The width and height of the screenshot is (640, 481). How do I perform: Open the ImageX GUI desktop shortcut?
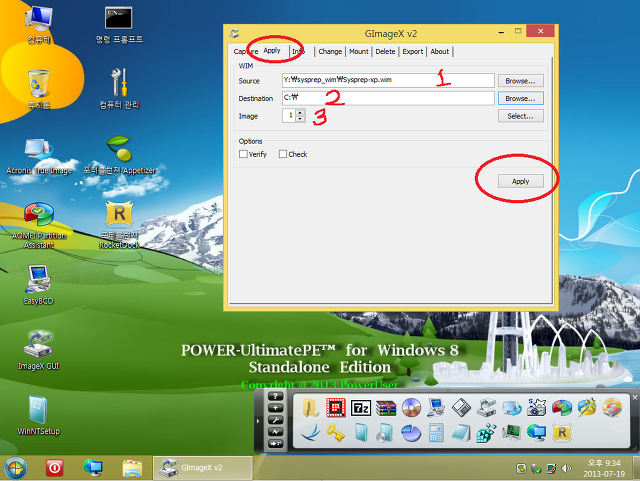(x=39, y=350)
